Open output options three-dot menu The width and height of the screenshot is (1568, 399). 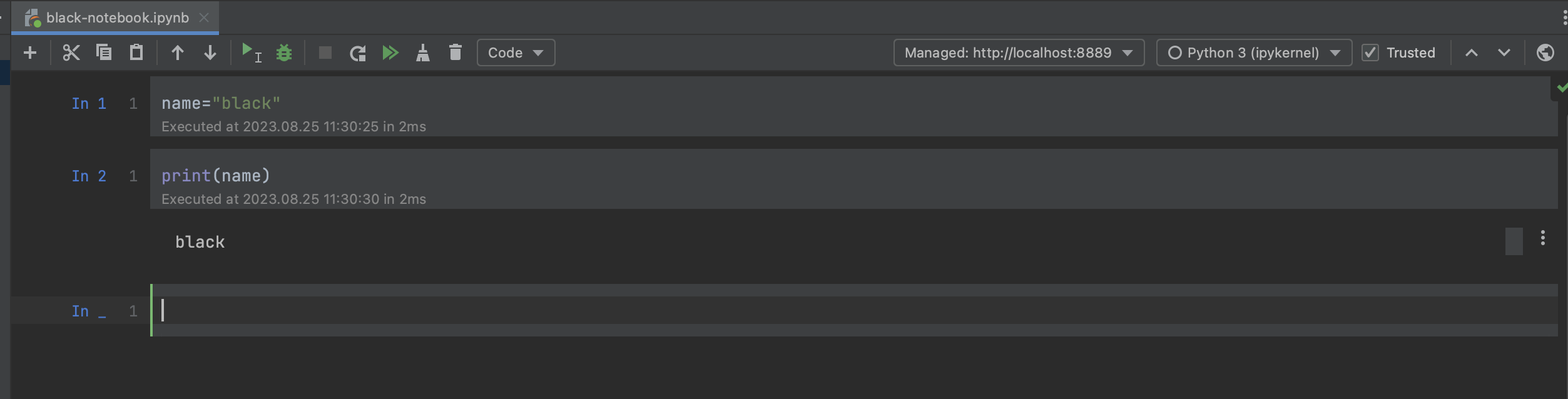point(1543,238)
